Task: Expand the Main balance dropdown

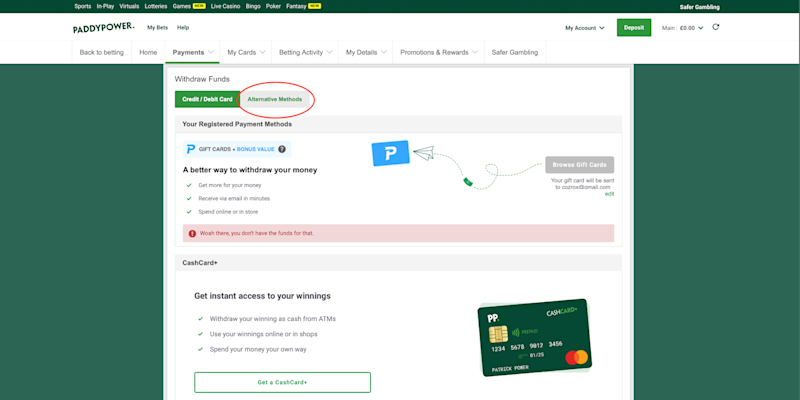Action: (683, 28)
